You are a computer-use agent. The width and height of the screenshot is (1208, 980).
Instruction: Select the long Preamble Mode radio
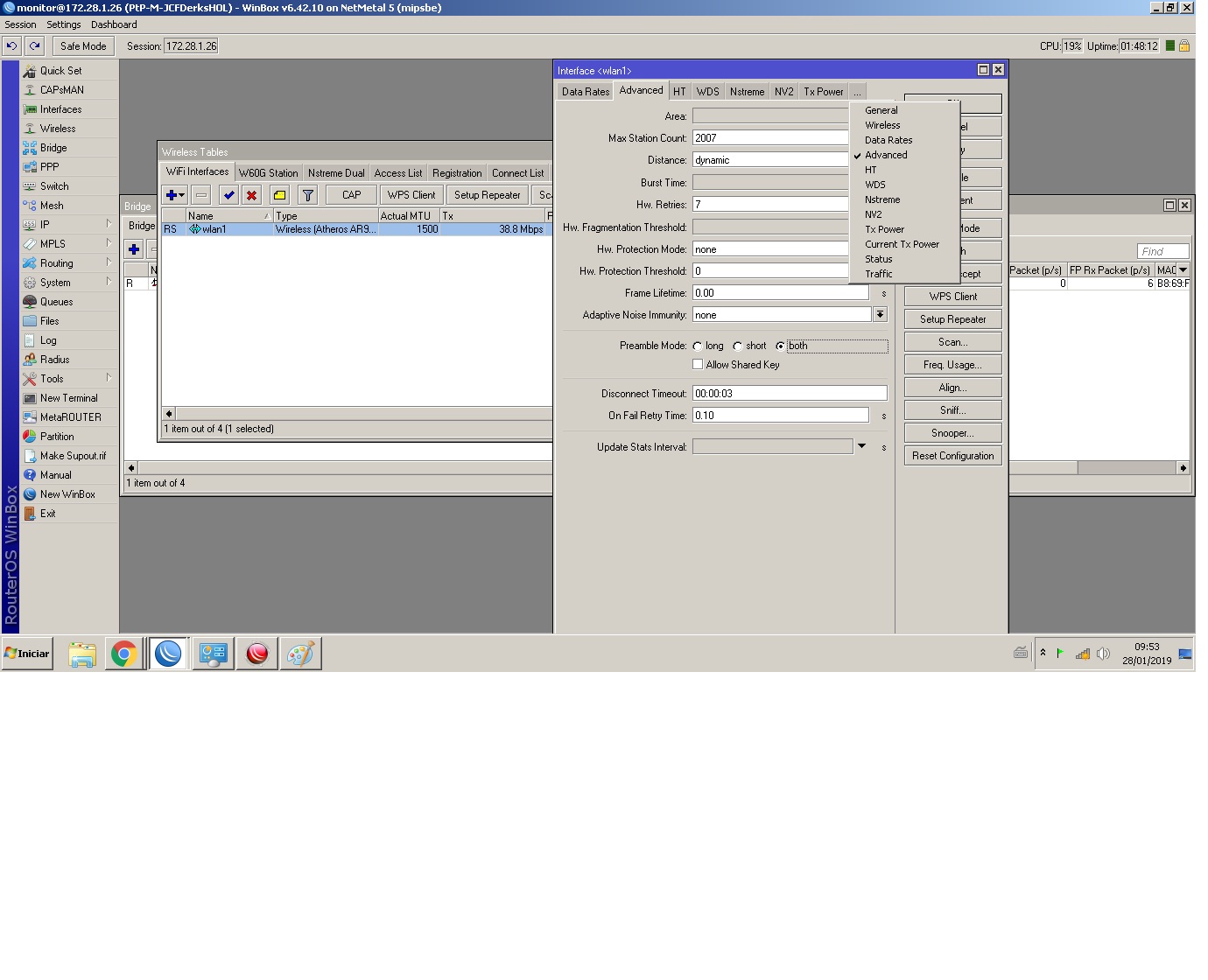(698, 346)
